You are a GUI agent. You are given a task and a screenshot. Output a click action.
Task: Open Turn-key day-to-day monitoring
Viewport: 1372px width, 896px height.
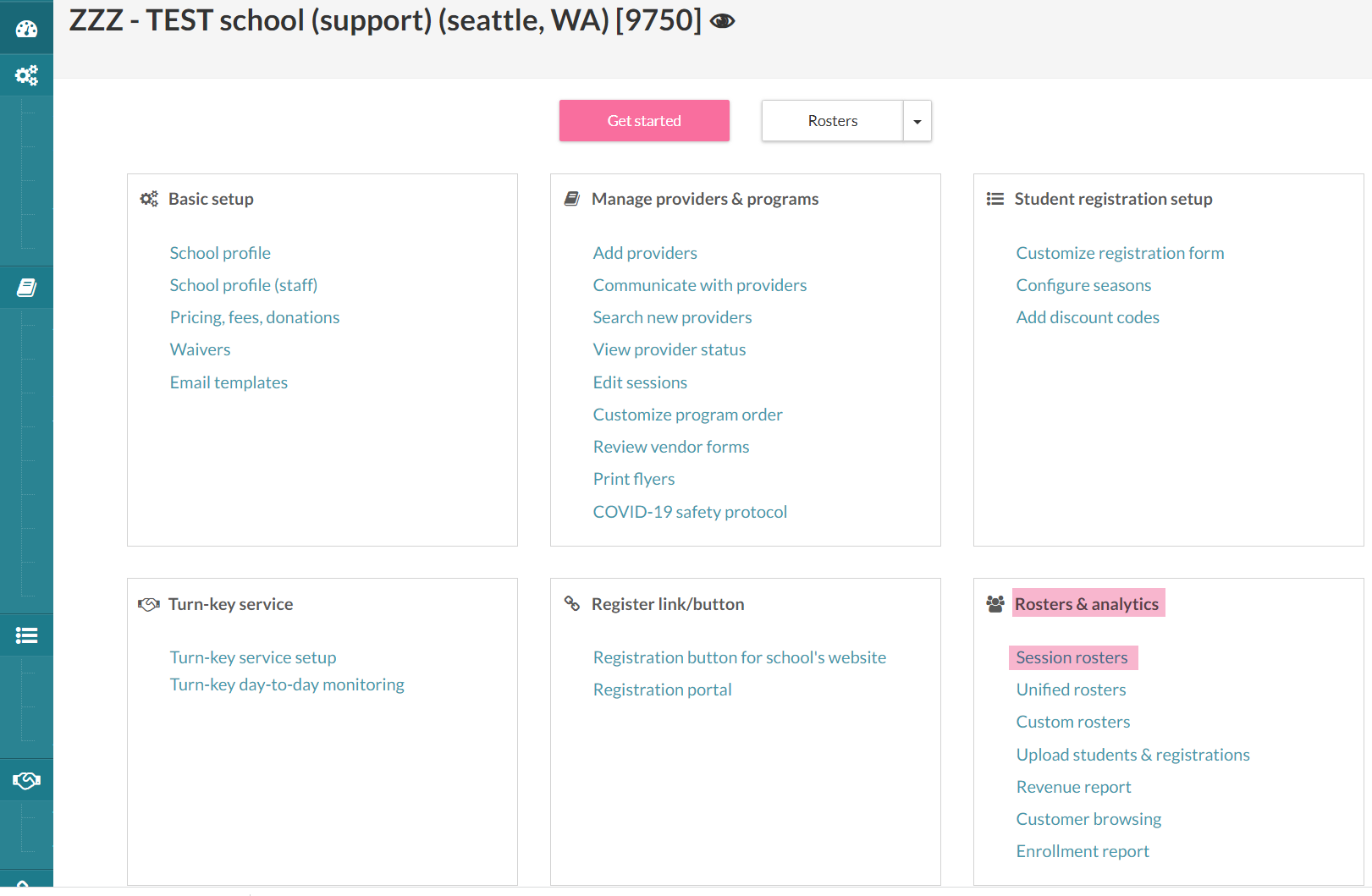(287, 684)
